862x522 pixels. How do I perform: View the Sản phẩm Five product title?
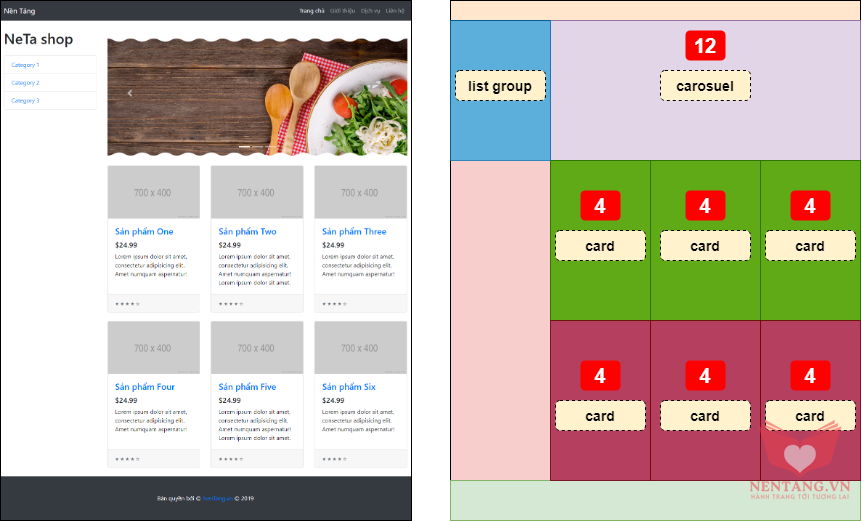click(x=247, y=387)
